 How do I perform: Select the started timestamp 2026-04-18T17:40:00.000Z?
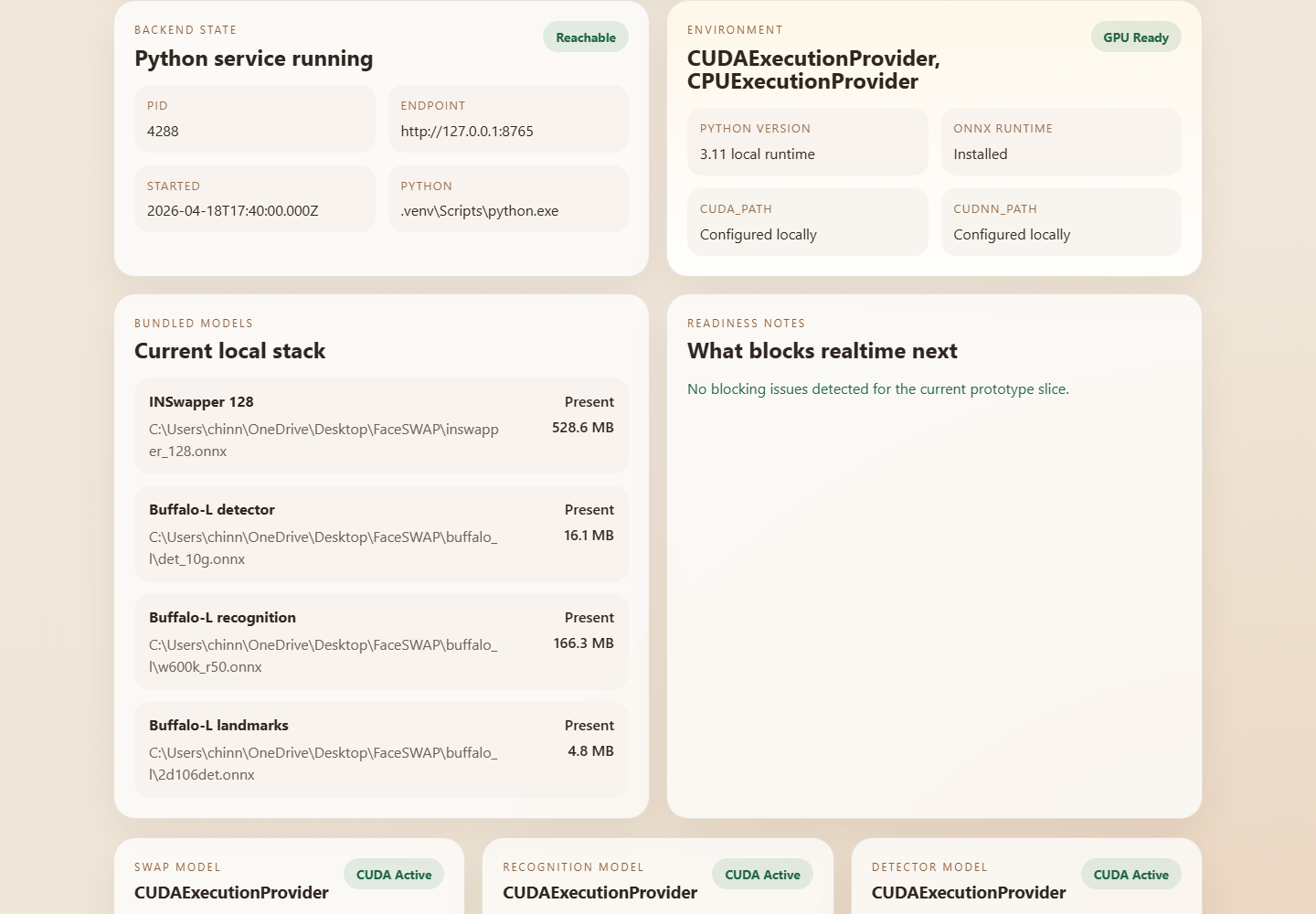[233, 211]
